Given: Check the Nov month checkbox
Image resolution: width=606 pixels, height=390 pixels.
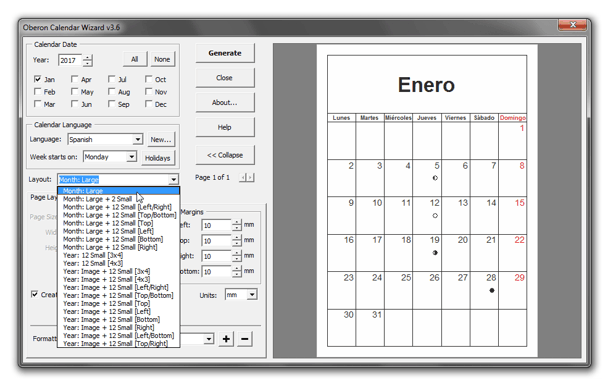Looking at the screenshot, I should coord(148,92).
